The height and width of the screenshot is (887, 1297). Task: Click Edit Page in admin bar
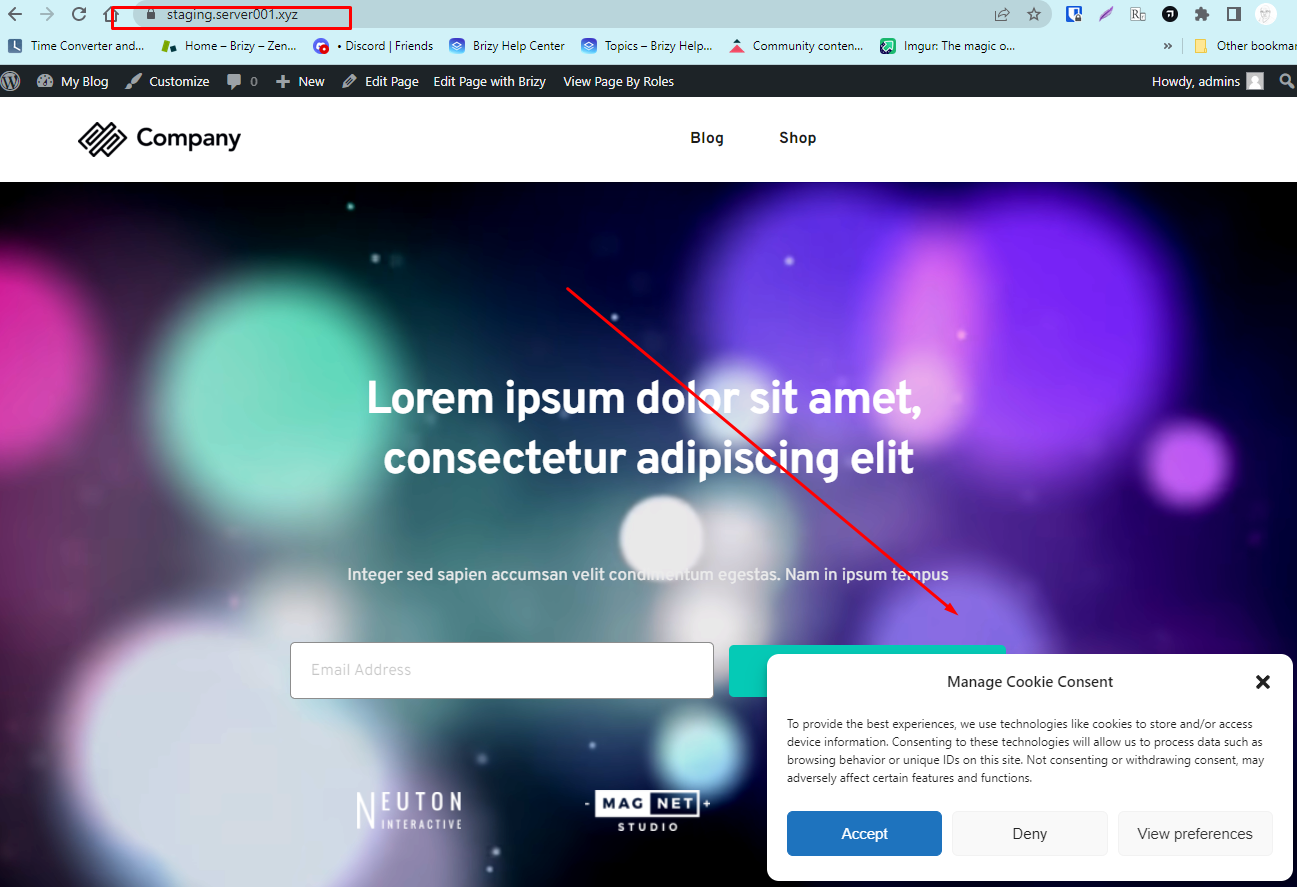380,81
